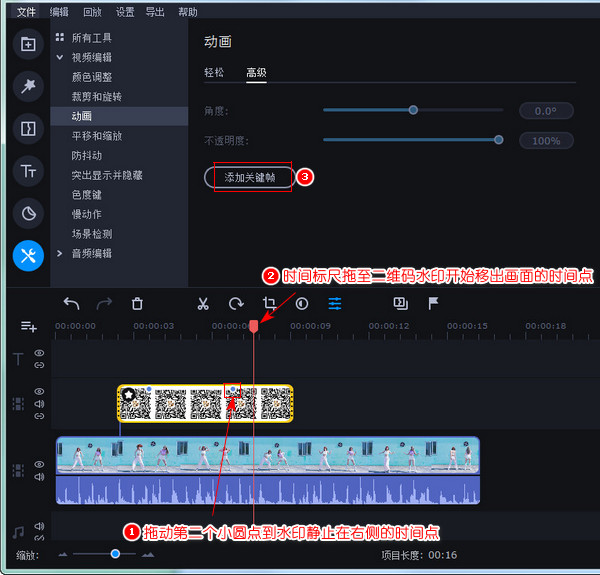Select 所有工具 in tools list
Viewport: 600px width, 575px height.
[x=92, y=37]
